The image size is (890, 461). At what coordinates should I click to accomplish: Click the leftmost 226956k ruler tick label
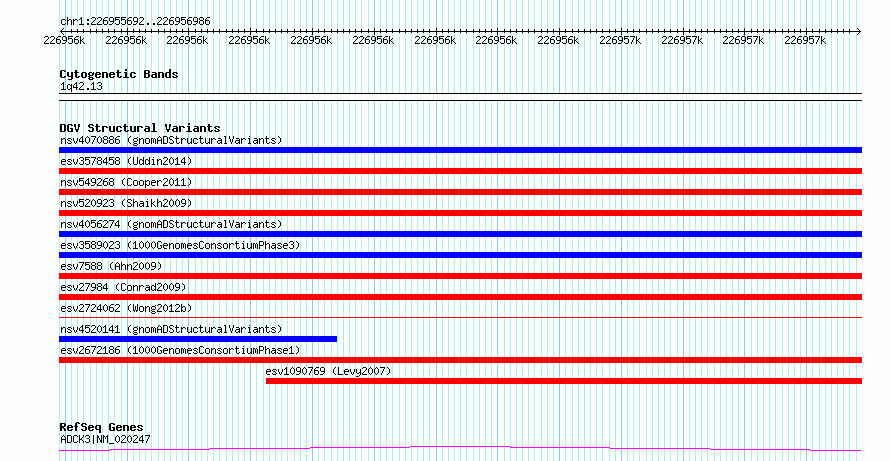[x=64, y=40]
